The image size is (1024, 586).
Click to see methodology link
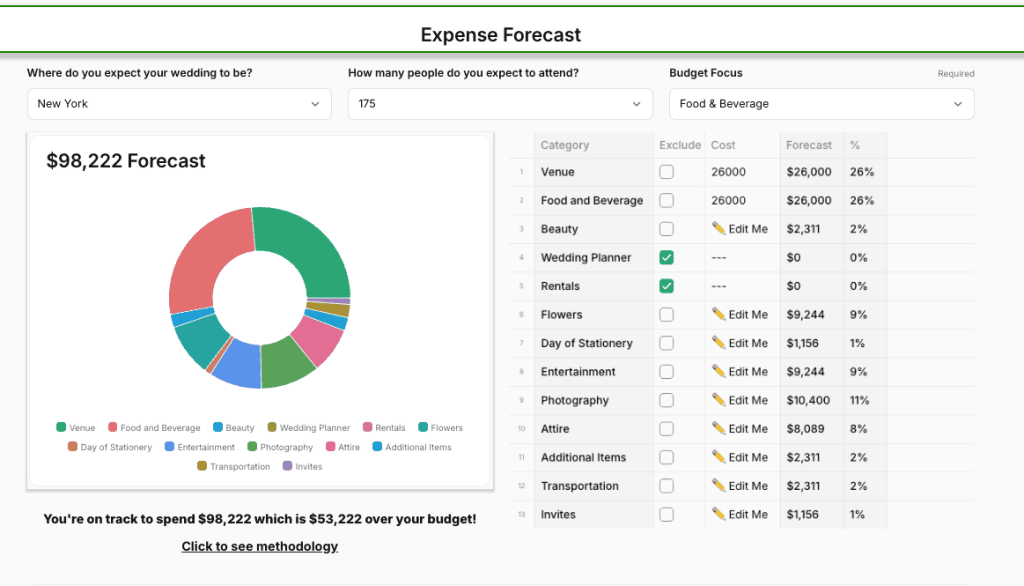click(260, 547)
